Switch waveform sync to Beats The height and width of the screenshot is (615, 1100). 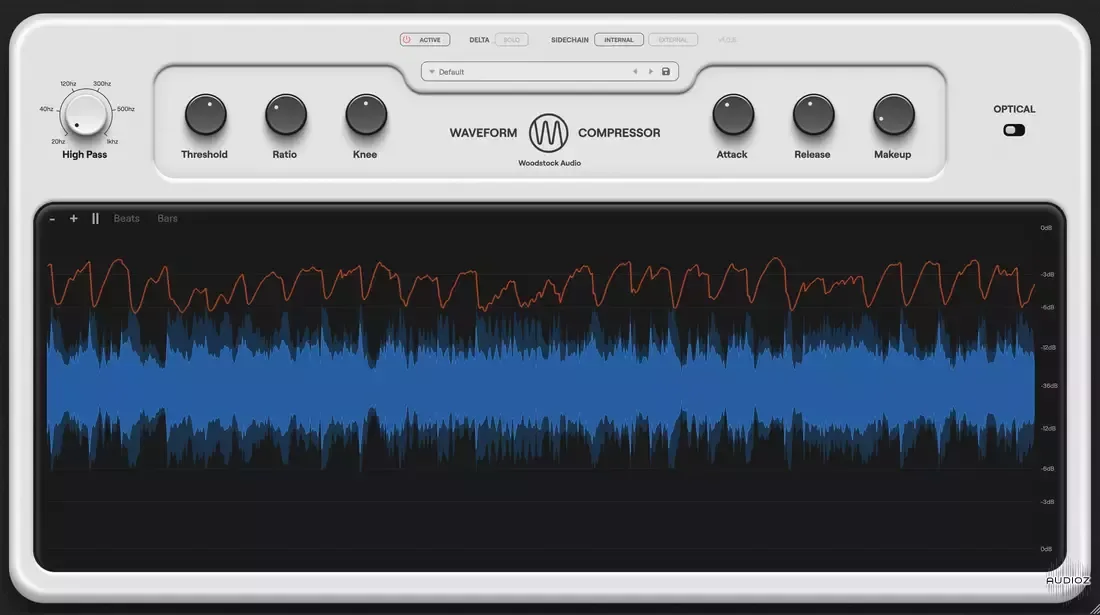point(126,219)
